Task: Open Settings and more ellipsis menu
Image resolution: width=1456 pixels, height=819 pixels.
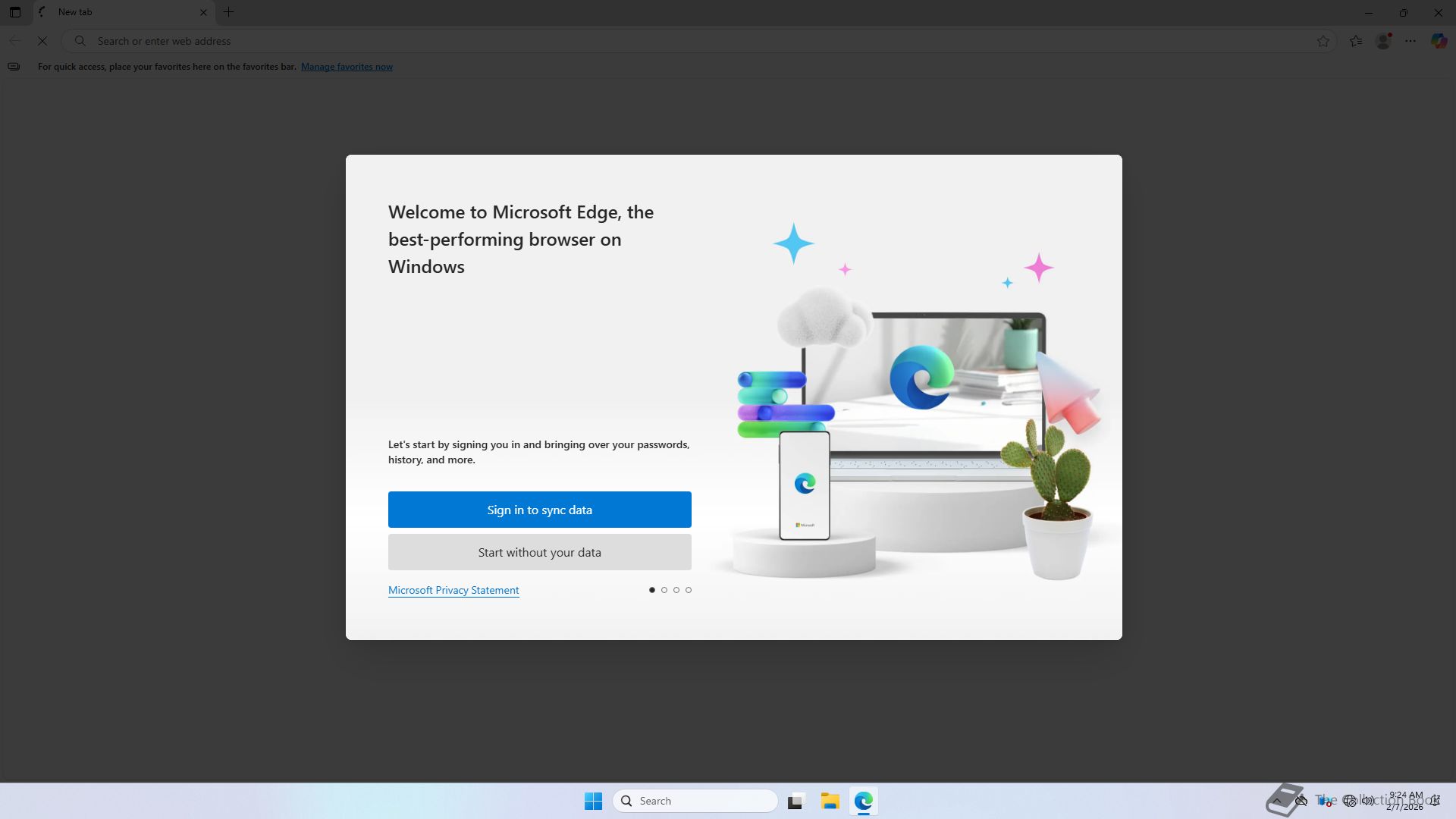Action: click(1410, 41)
